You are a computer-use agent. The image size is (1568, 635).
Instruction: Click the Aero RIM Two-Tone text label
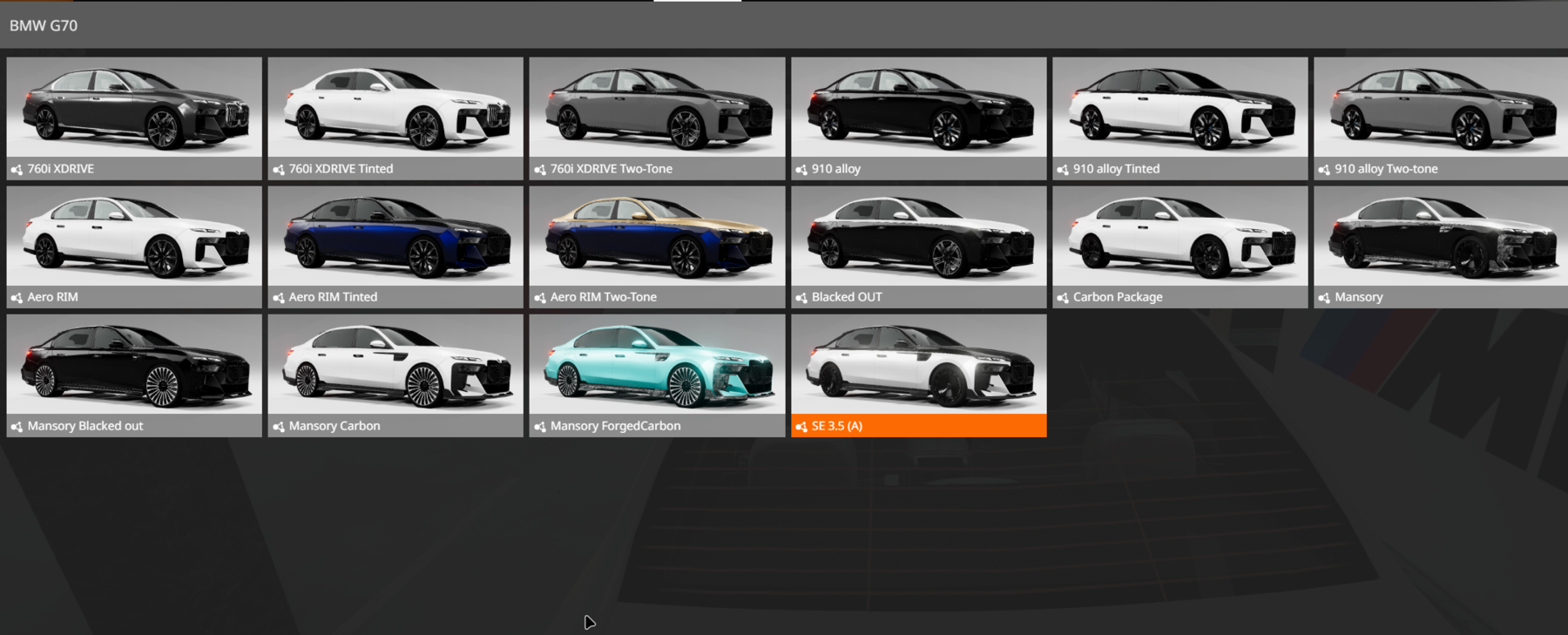point(603,297)
